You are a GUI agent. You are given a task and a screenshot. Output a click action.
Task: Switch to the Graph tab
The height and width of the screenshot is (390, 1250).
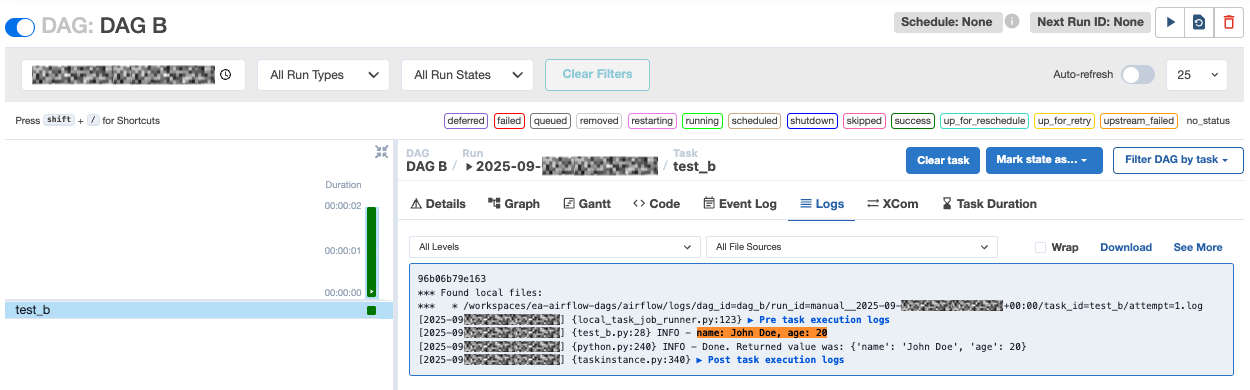pyautogui.click(x=514, y=203)
